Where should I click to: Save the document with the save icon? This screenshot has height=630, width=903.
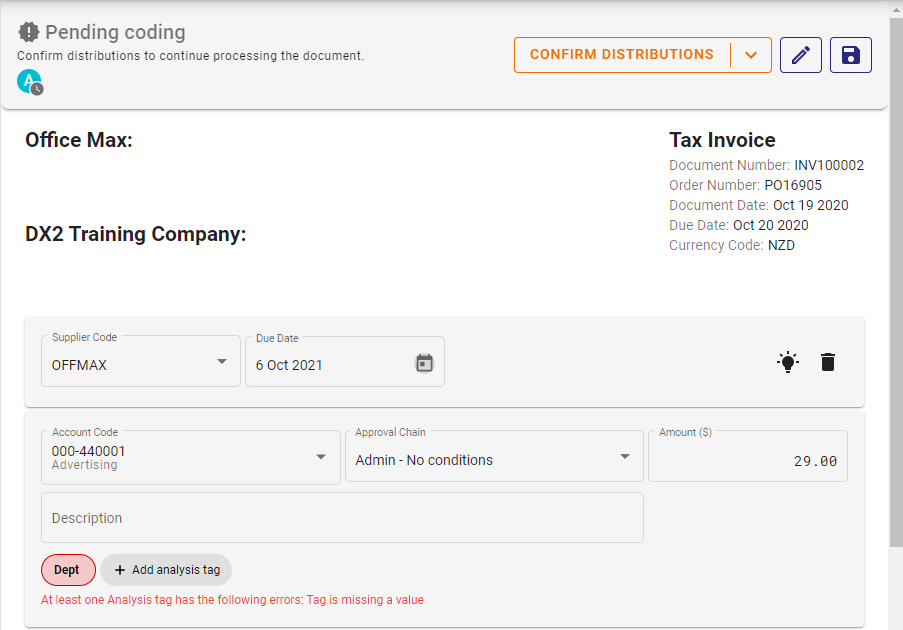(850, 55)
